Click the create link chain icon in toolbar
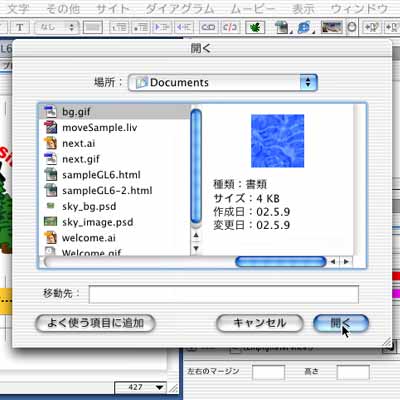This screenshot has height=400, width=400. tap(208, 27)
